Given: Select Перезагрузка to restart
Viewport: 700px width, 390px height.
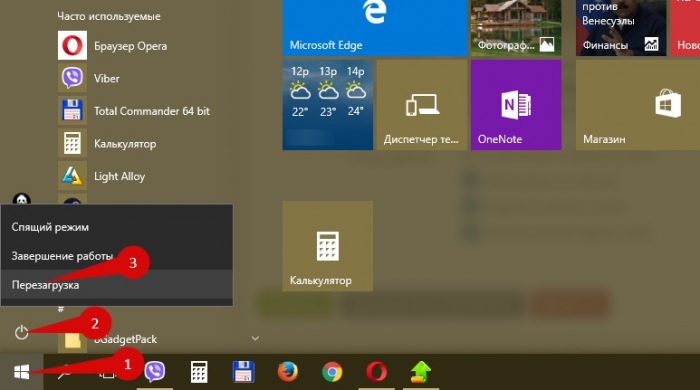Looking at the screenshot, I should coord(117,285).
